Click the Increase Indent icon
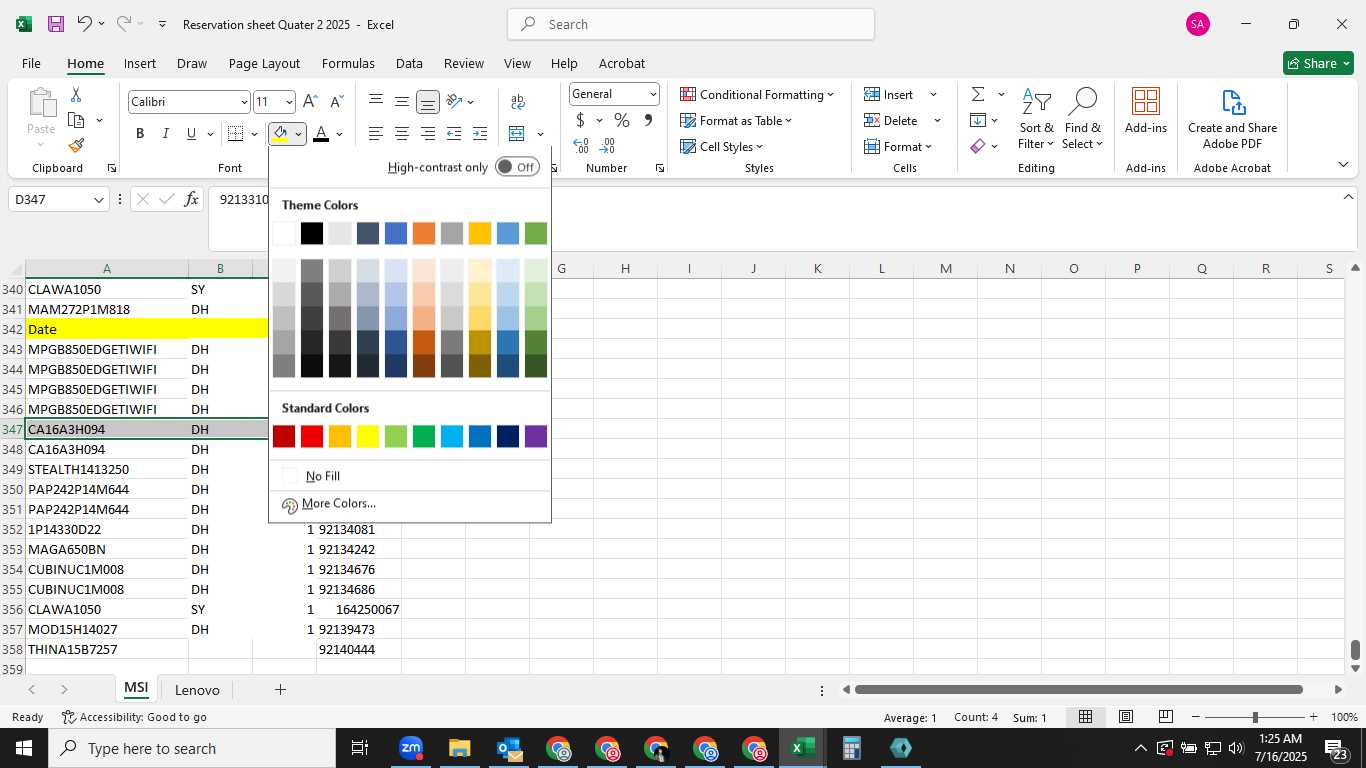Image resolution: width=1366 pixels, height=768 pixels. click(480, 134)
